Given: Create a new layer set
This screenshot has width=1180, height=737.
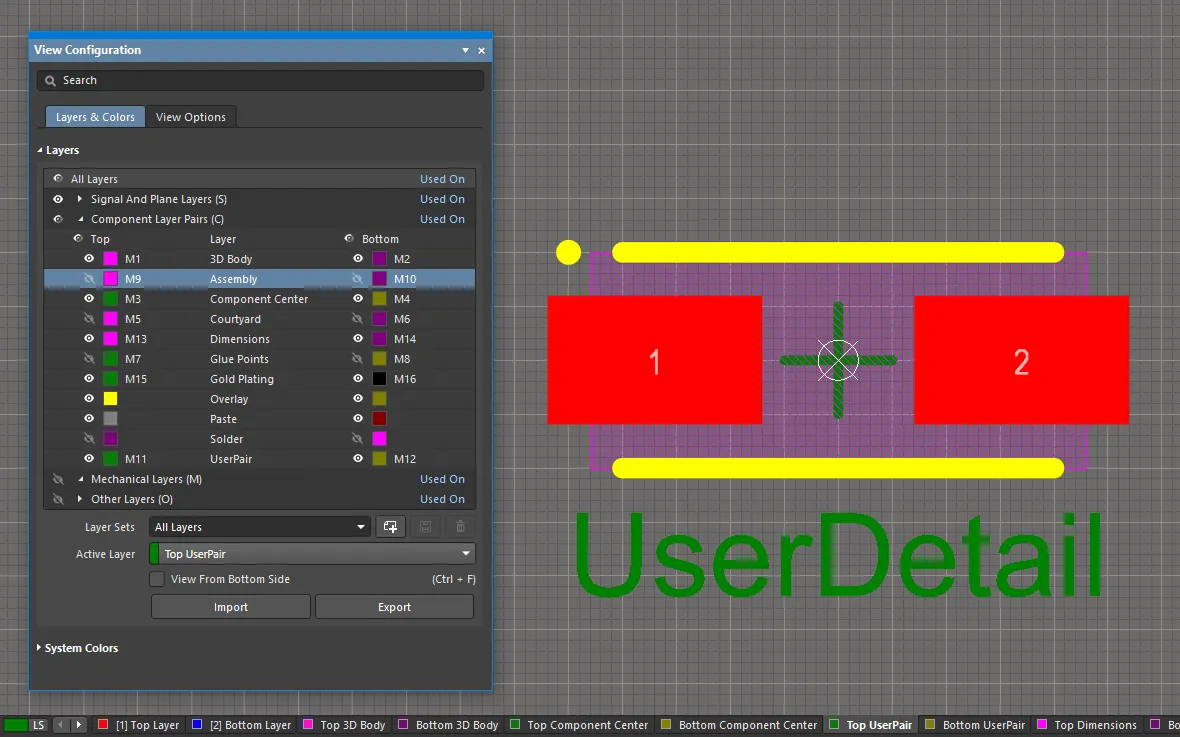Looking at the screenshot, I should [x=390, y=526].
